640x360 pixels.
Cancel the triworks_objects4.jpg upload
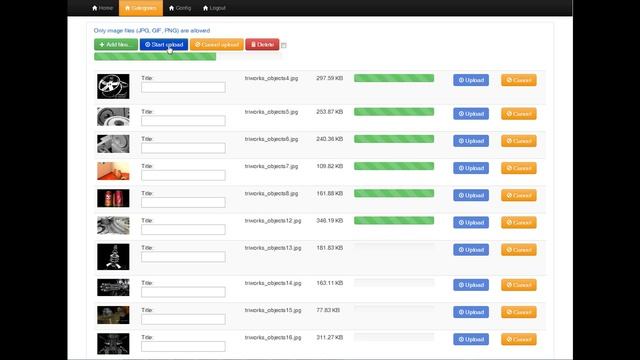tap(519, 80)
